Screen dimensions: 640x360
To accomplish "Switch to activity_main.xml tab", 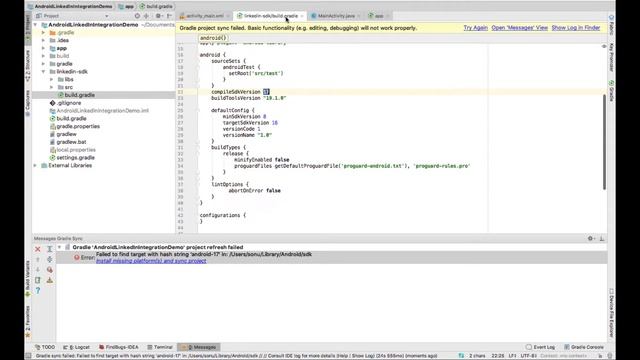I will click(x=204, y=16).
